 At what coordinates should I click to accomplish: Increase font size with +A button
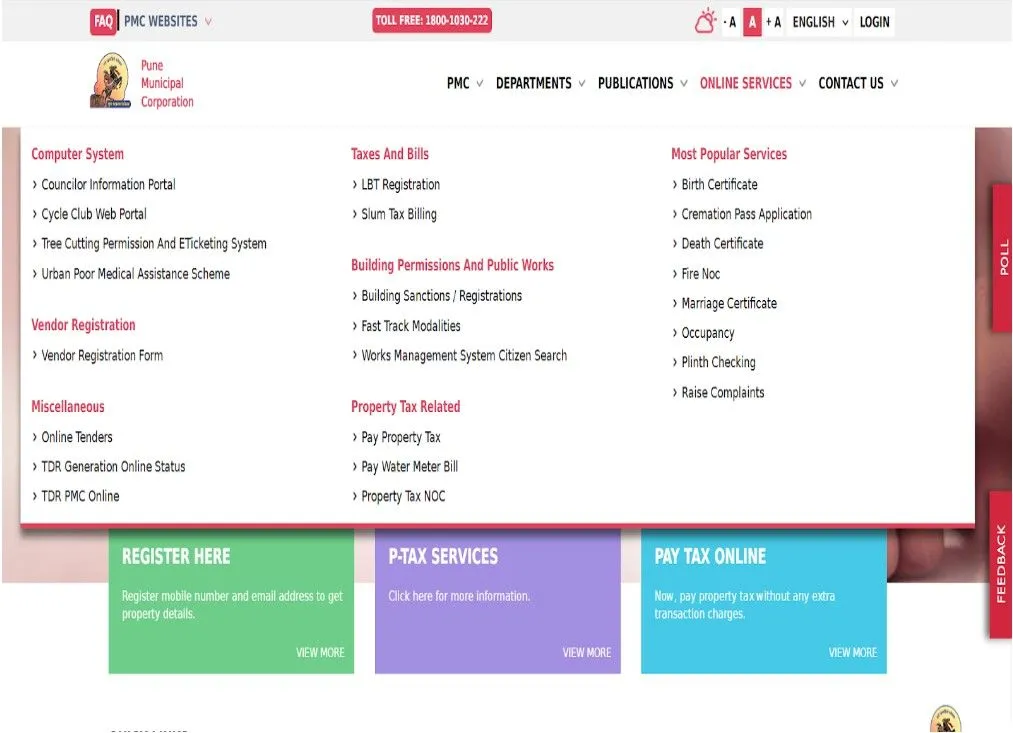point(773,22)
